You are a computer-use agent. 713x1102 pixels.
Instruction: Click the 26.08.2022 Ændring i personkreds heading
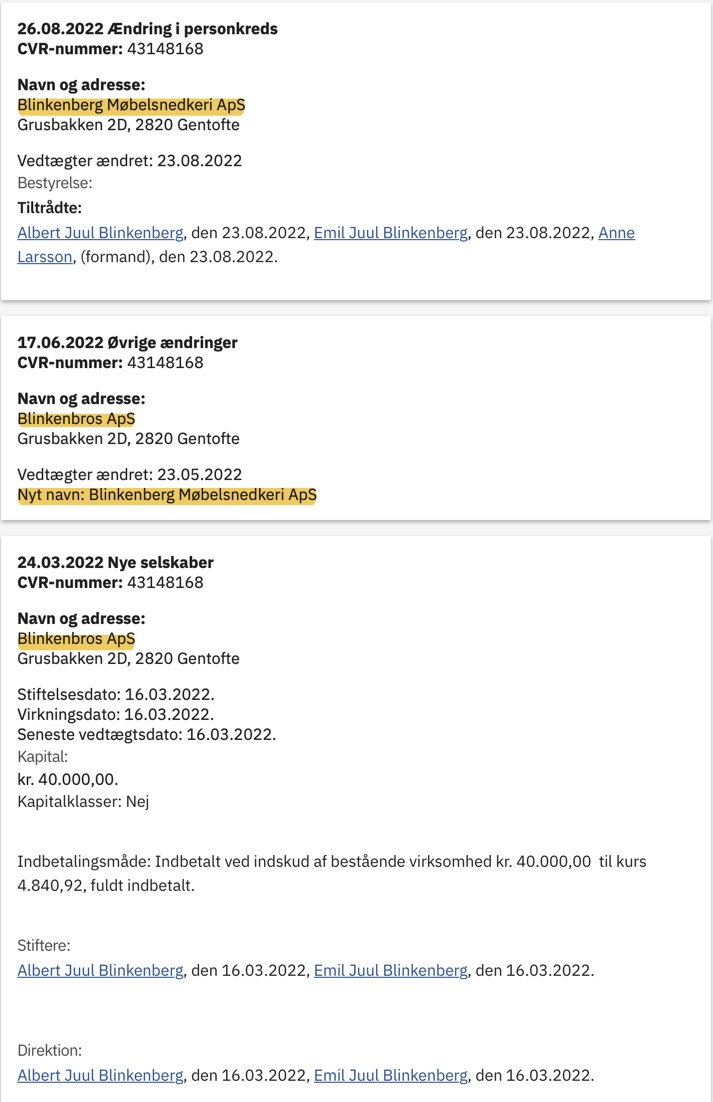click(148, 29)
